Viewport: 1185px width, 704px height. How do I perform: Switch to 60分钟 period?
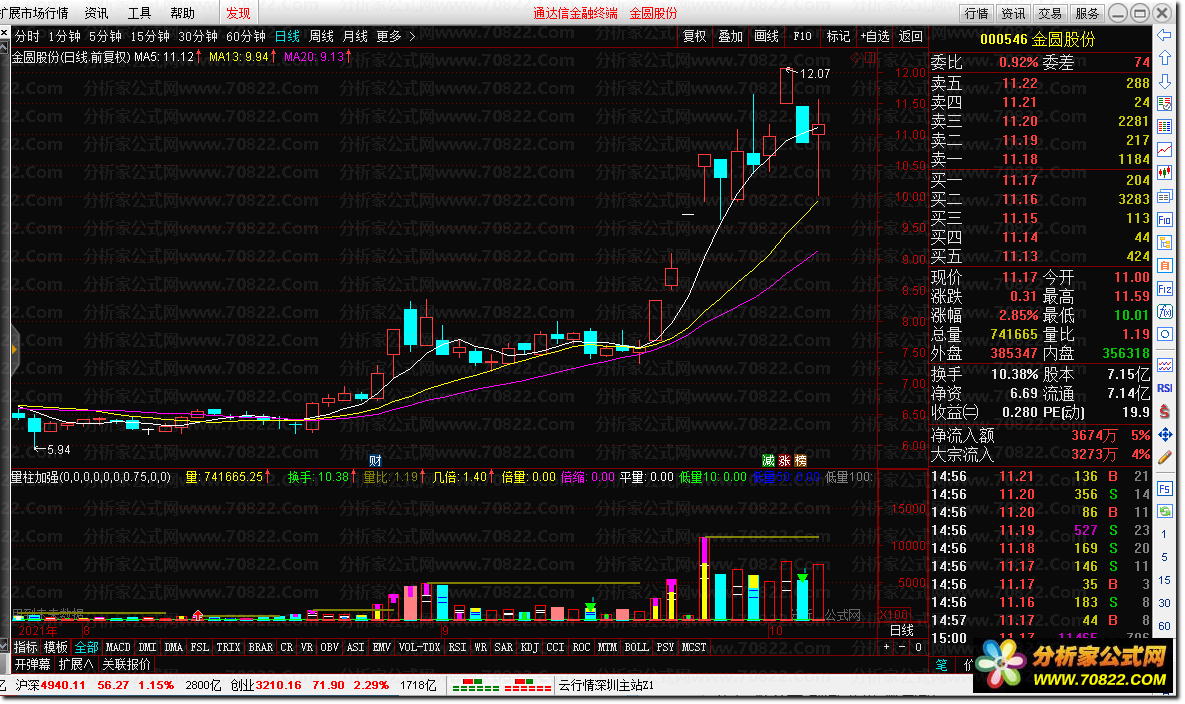(246, 36)
